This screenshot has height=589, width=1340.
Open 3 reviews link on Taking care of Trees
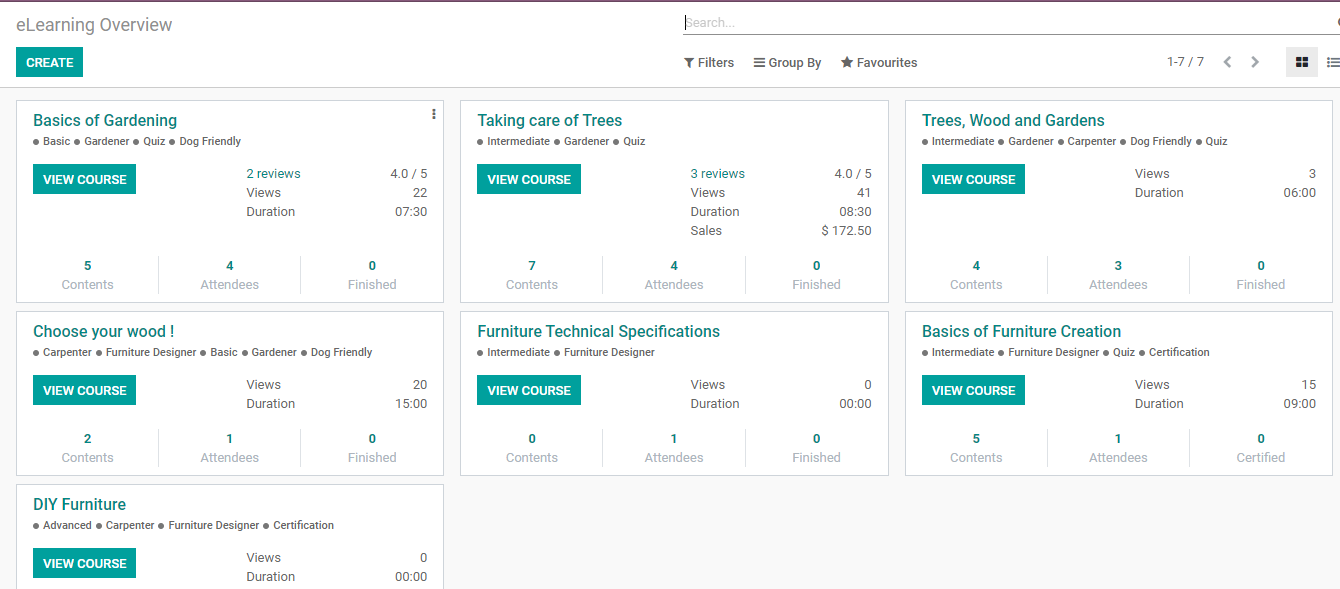pyautogui.click(x=717, y=173)
